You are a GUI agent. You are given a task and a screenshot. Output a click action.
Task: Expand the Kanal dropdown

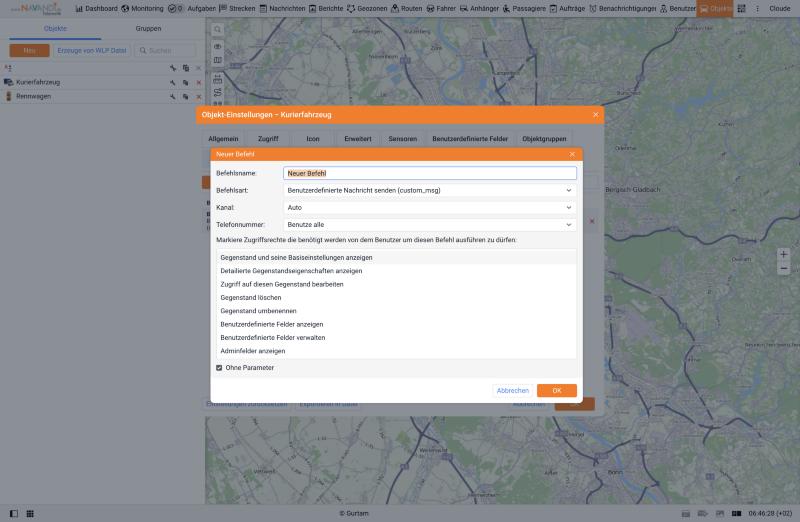[x=430, y=208]
